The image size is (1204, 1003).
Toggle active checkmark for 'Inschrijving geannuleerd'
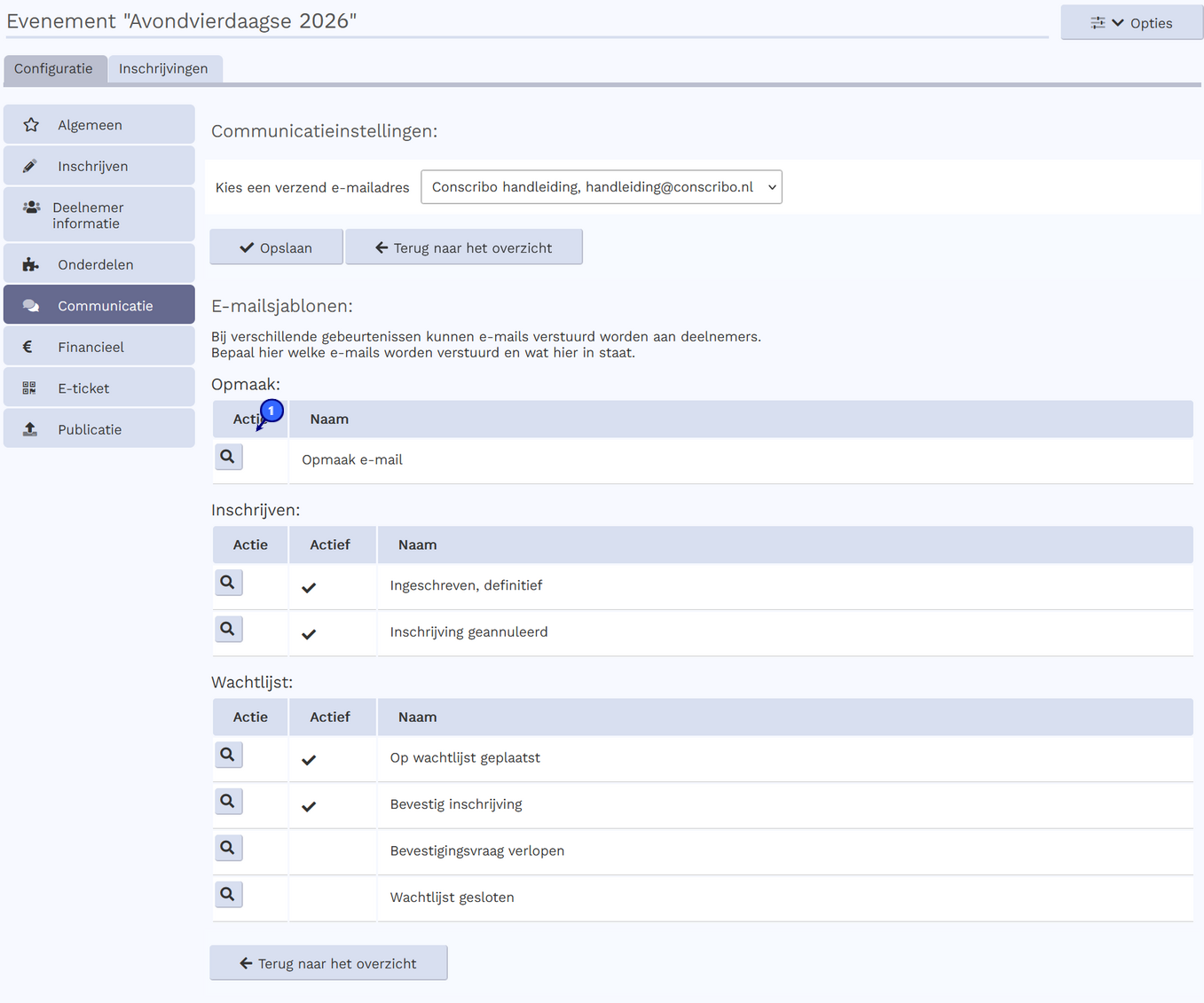[309, 633]
